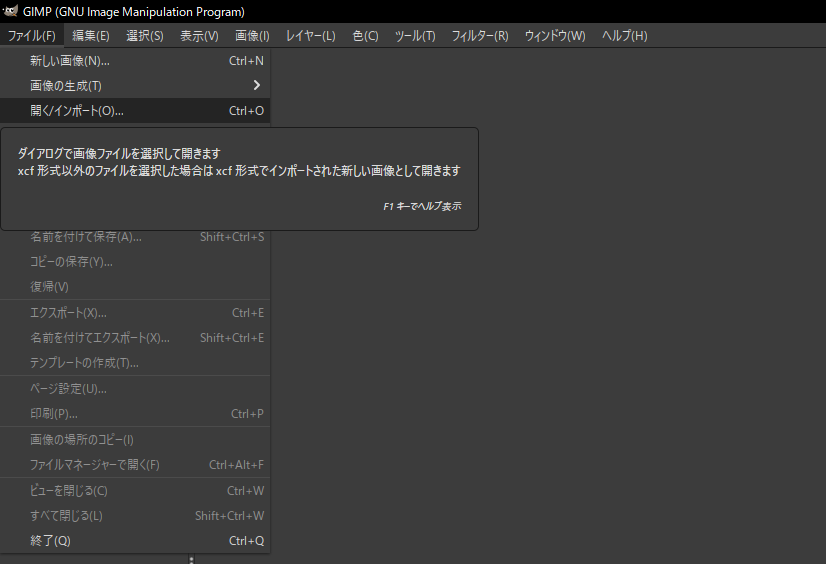Expand the 画像の生成(T) submenu arrow
The height and width of the screenshot is (564, 826).
click(x=257, y=85)
